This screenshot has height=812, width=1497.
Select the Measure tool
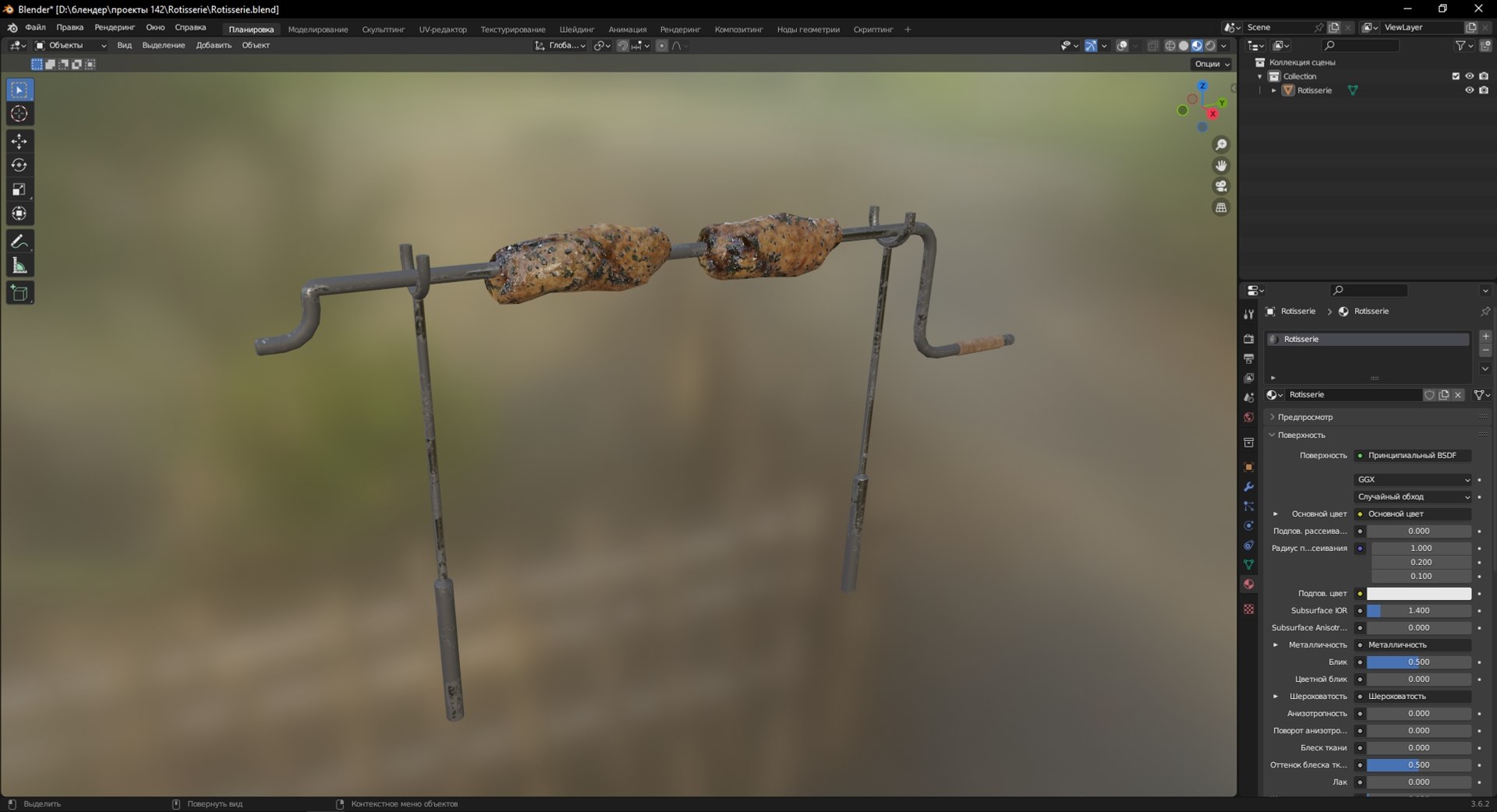pos(19,266)
